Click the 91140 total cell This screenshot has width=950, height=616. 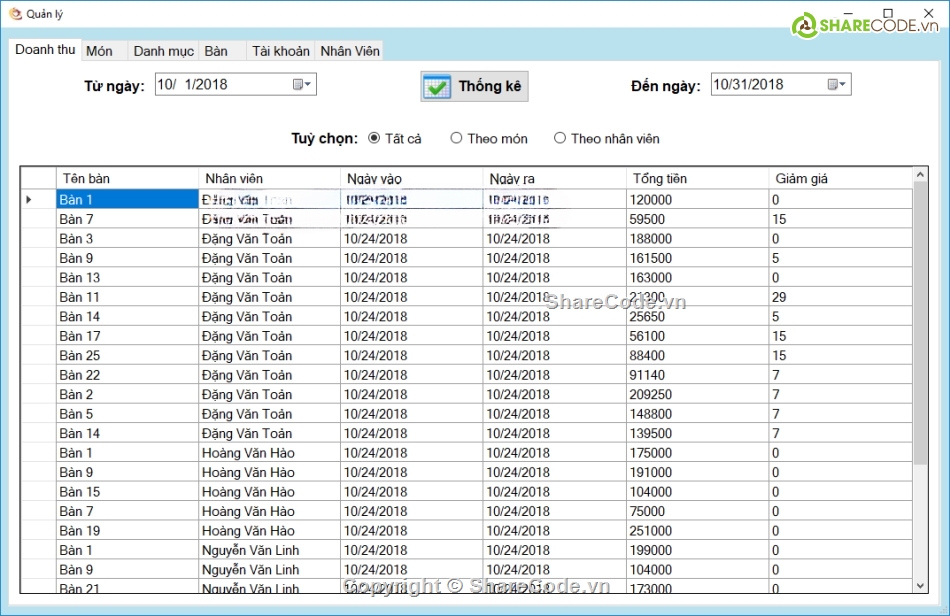697,375
